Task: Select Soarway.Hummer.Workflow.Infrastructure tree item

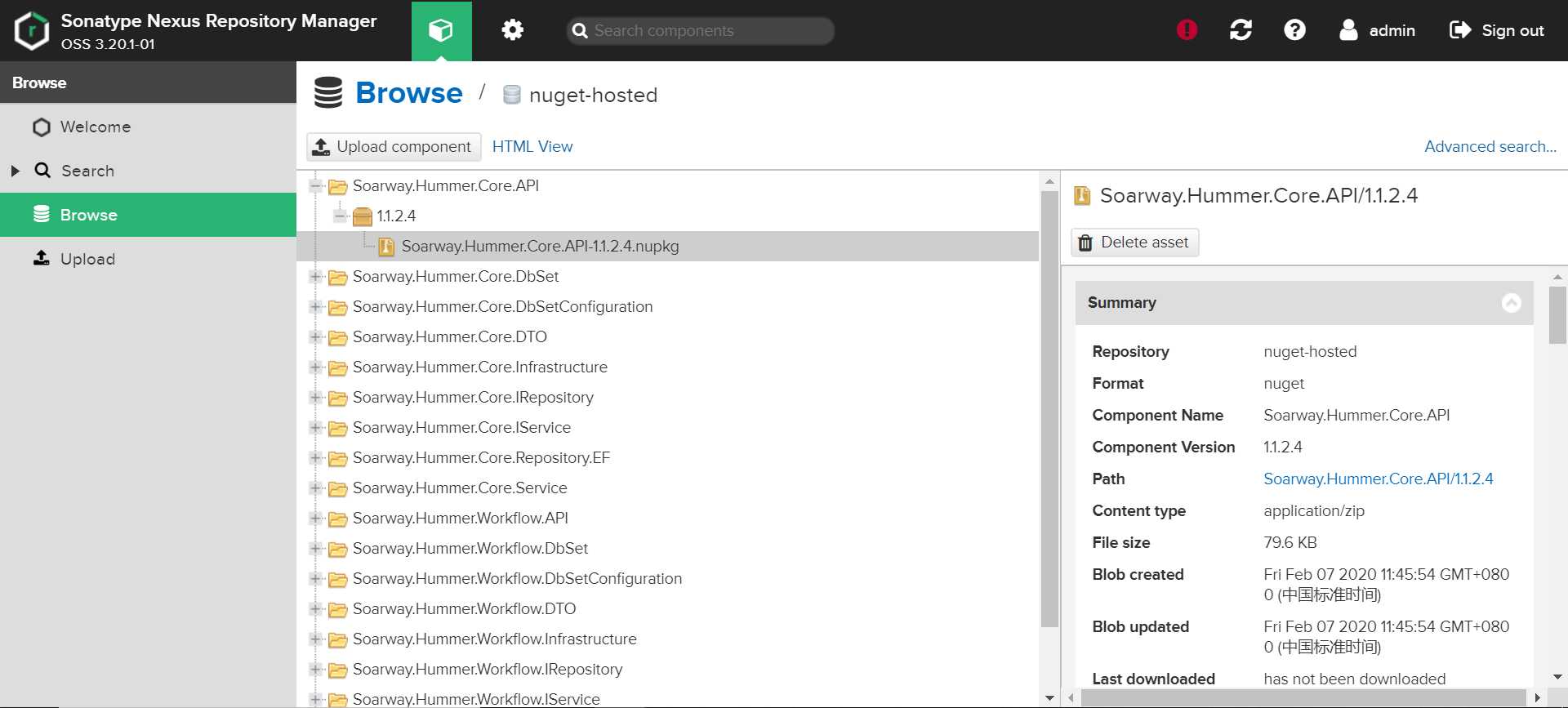Action: point(495,639)
